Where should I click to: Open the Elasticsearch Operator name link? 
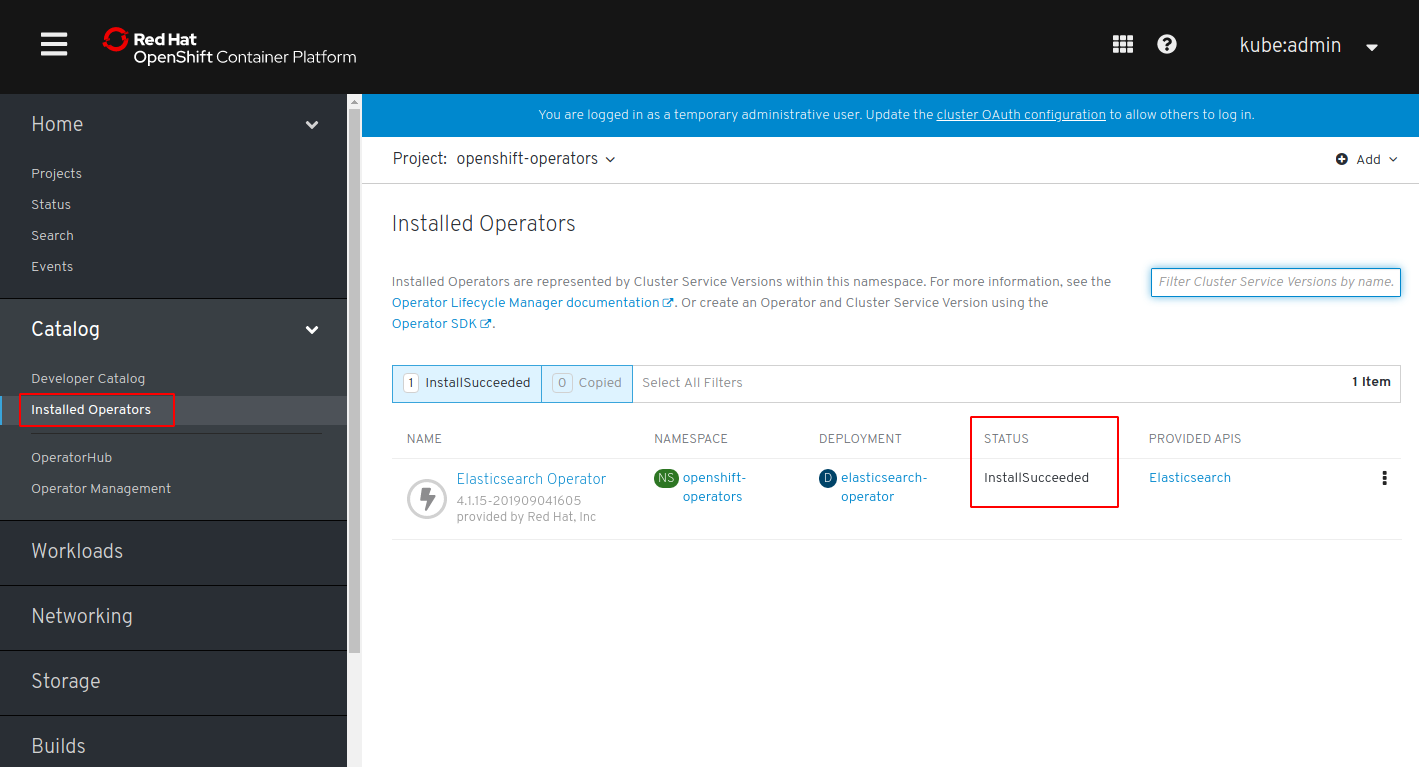tap(531, 479)
